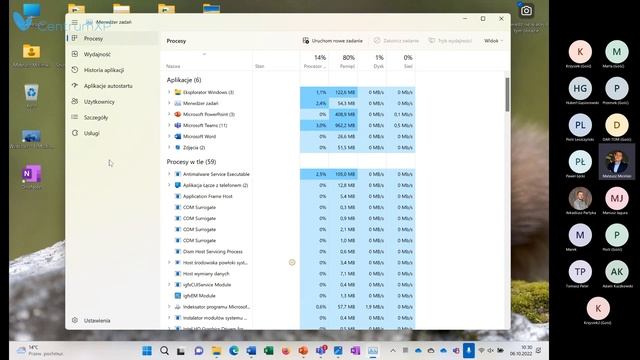The width and height of the screenshot is (640, 360).
Task: Switch to the Szczegóły page
Action: pyautogui.click(x=113, y=117)
